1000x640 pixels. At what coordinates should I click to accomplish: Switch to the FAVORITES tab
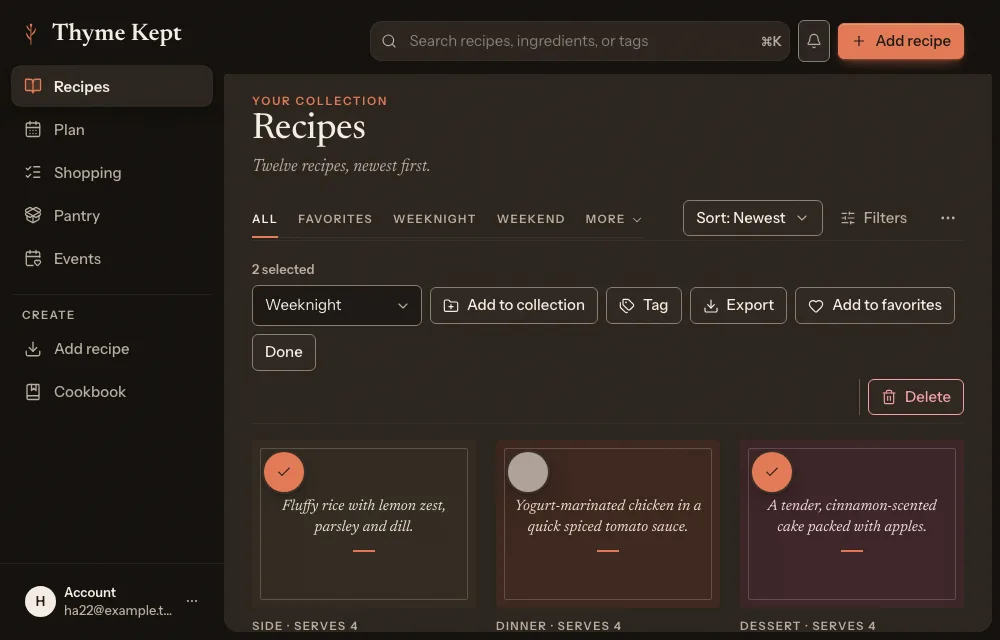pos(335,219)
